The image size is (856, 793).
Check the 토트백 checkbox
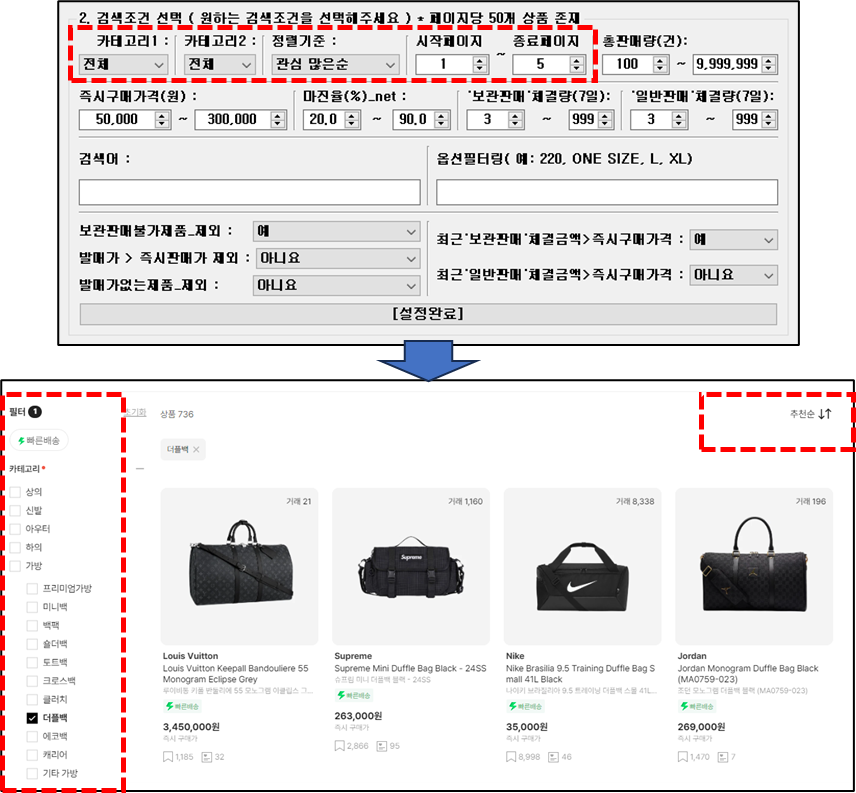click(x=32, y=663)
